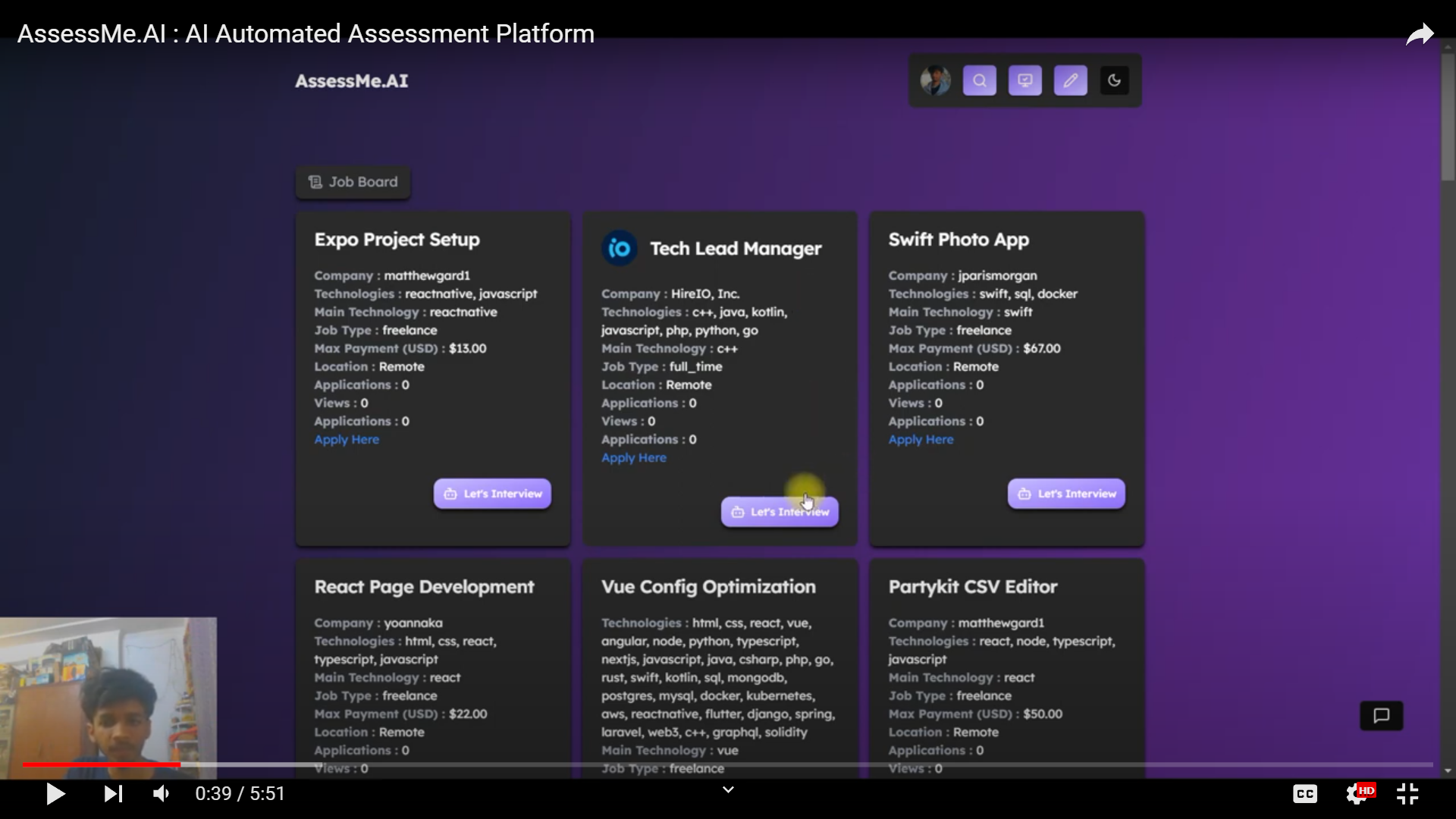Click Let's Interview on Expo Project Setup
This screenshot has height=819, width=1456.
pos(492,494)
